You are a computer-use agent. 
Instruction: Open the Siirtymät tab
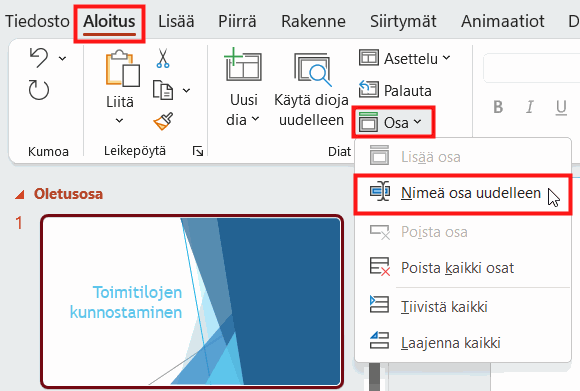(403, 21)
